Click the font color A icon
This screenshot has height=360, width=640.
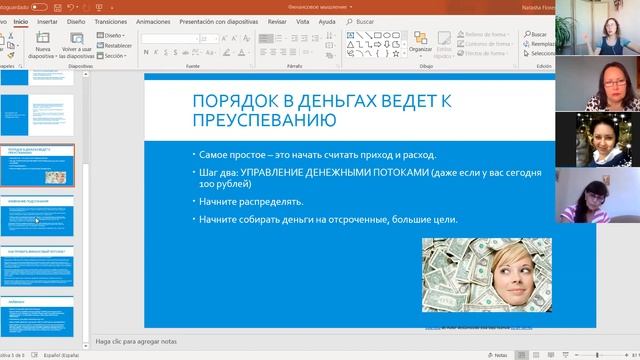point(242,52)
